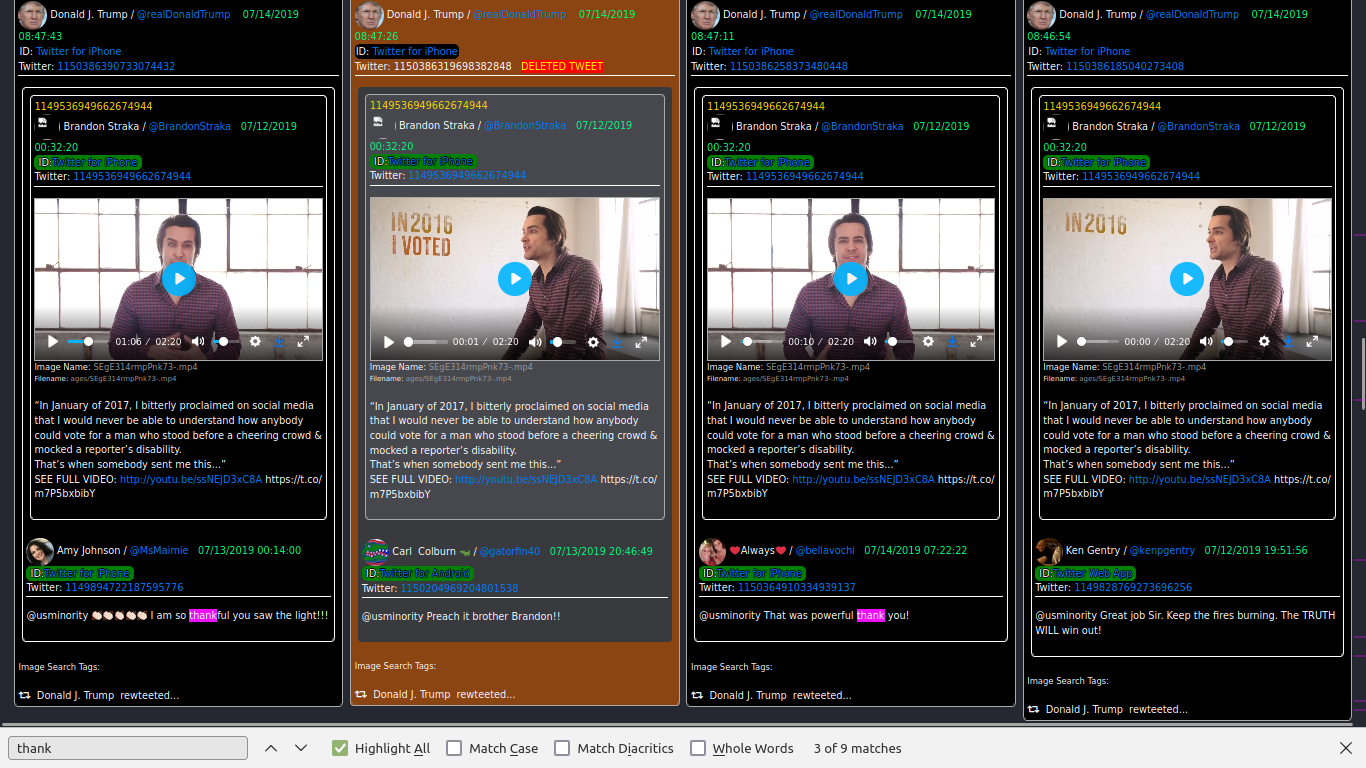Play the video showing 00:00 elapsed time
The height and width of the screenshot is (768, 1366).
click(x=1062, y=341)
